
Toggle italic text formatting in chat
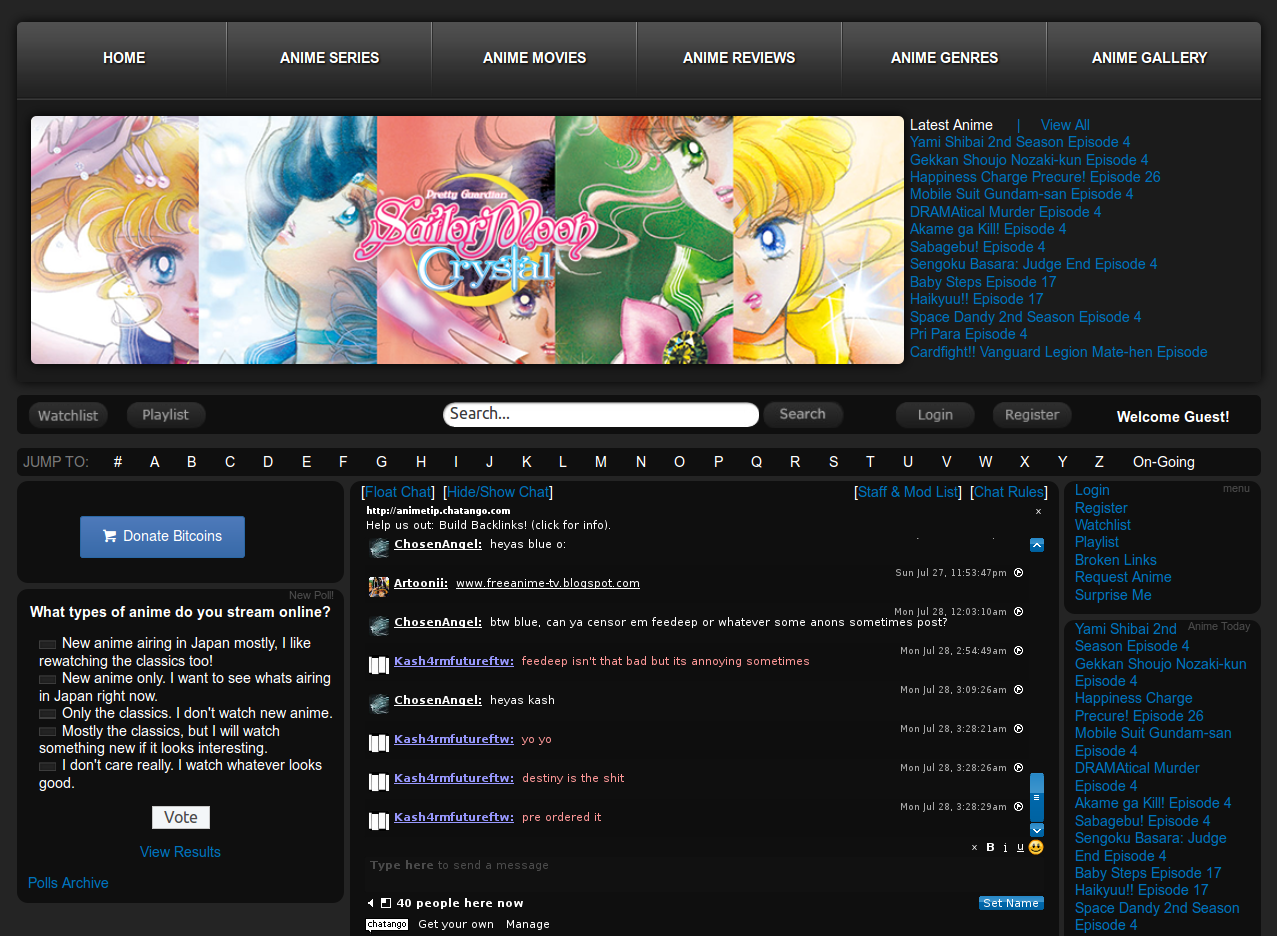pos(1005,847)
